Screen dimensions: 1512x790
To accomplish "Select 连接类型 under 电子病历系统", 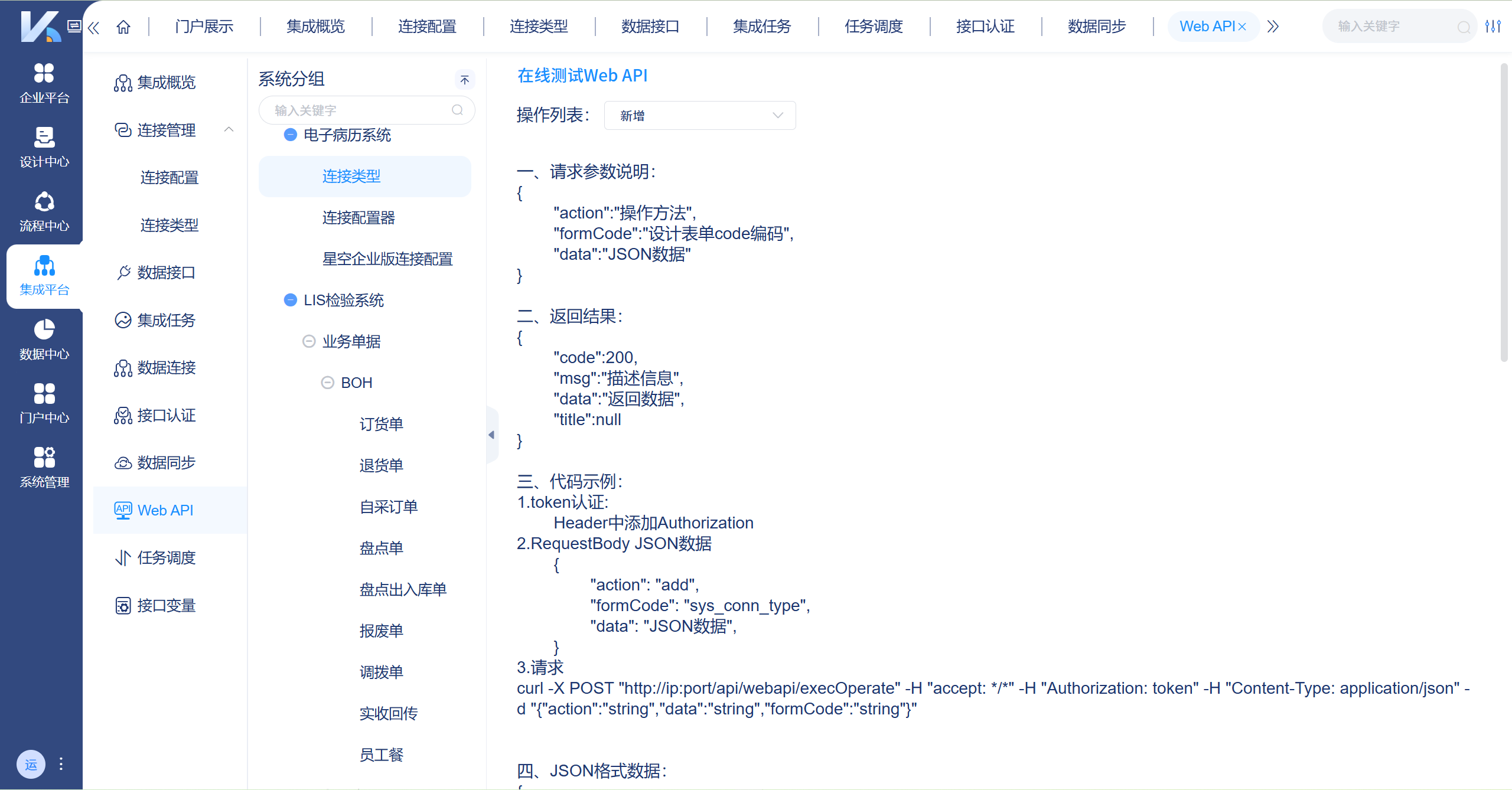I will [351, 175].
